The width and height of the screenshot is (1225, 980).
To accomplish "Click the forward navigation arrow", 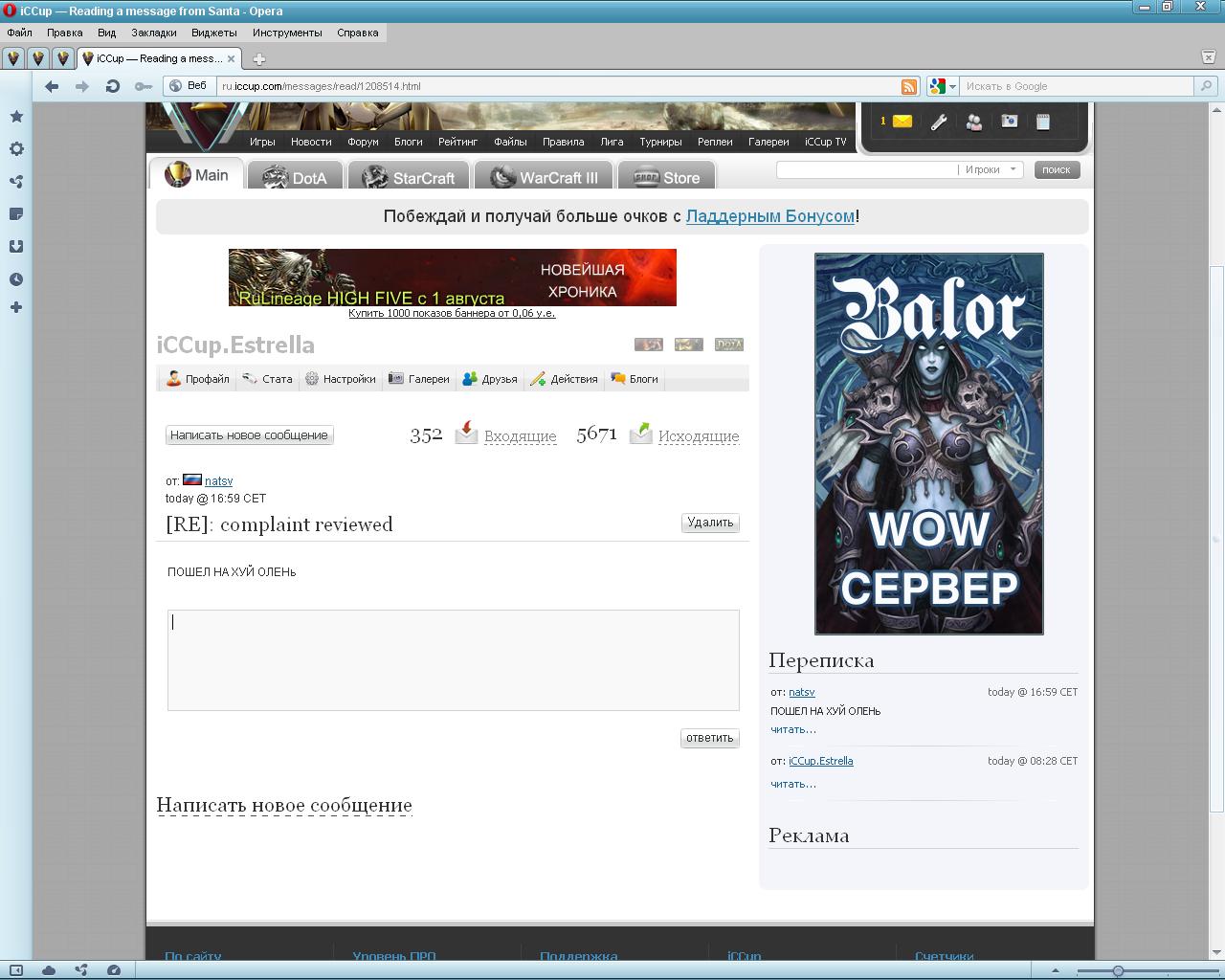I will pos(82,86).
